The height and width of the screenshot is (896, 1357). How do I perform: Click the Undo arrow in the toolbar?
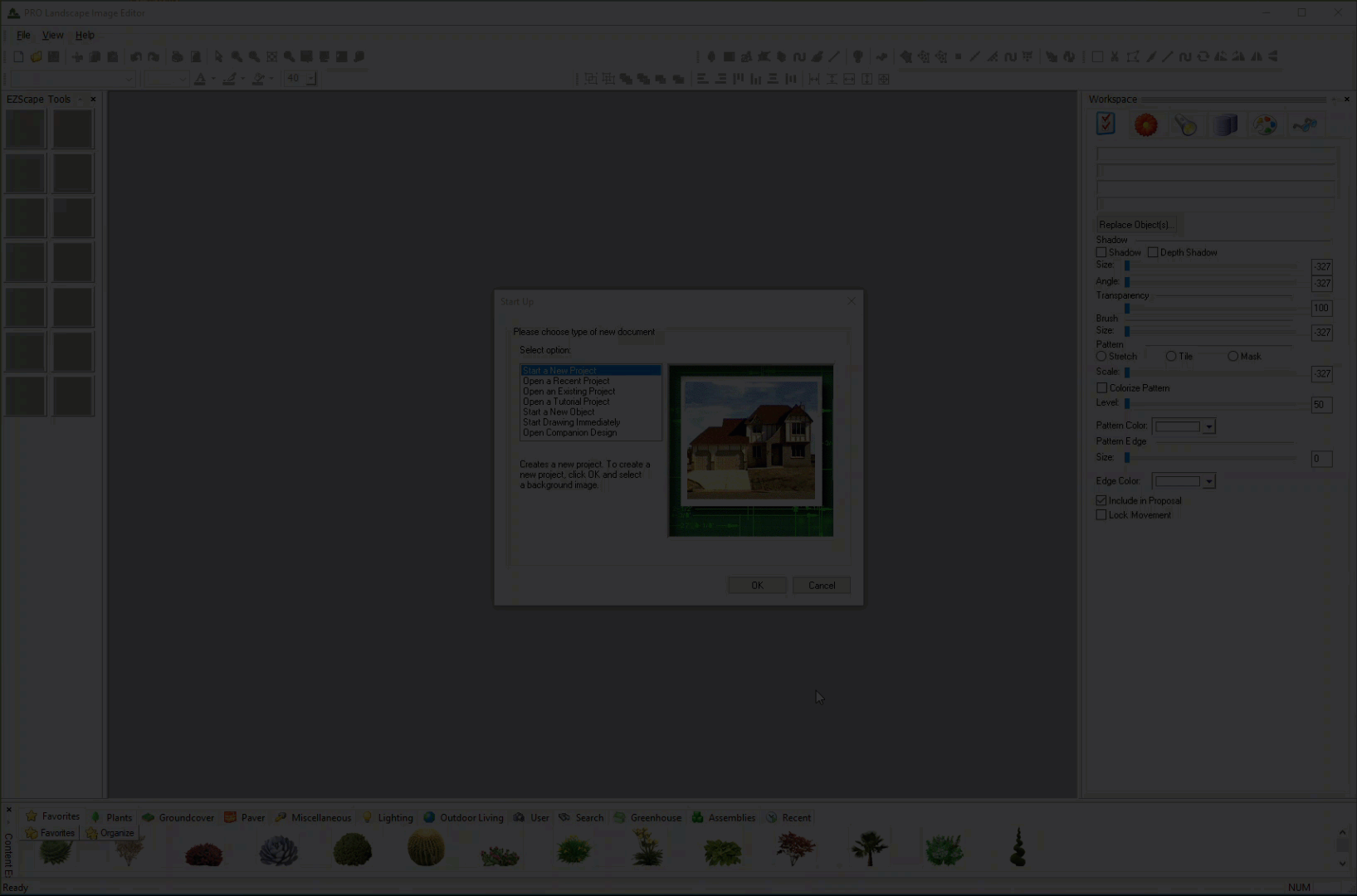pyautogui.click(x=135, y=57)
